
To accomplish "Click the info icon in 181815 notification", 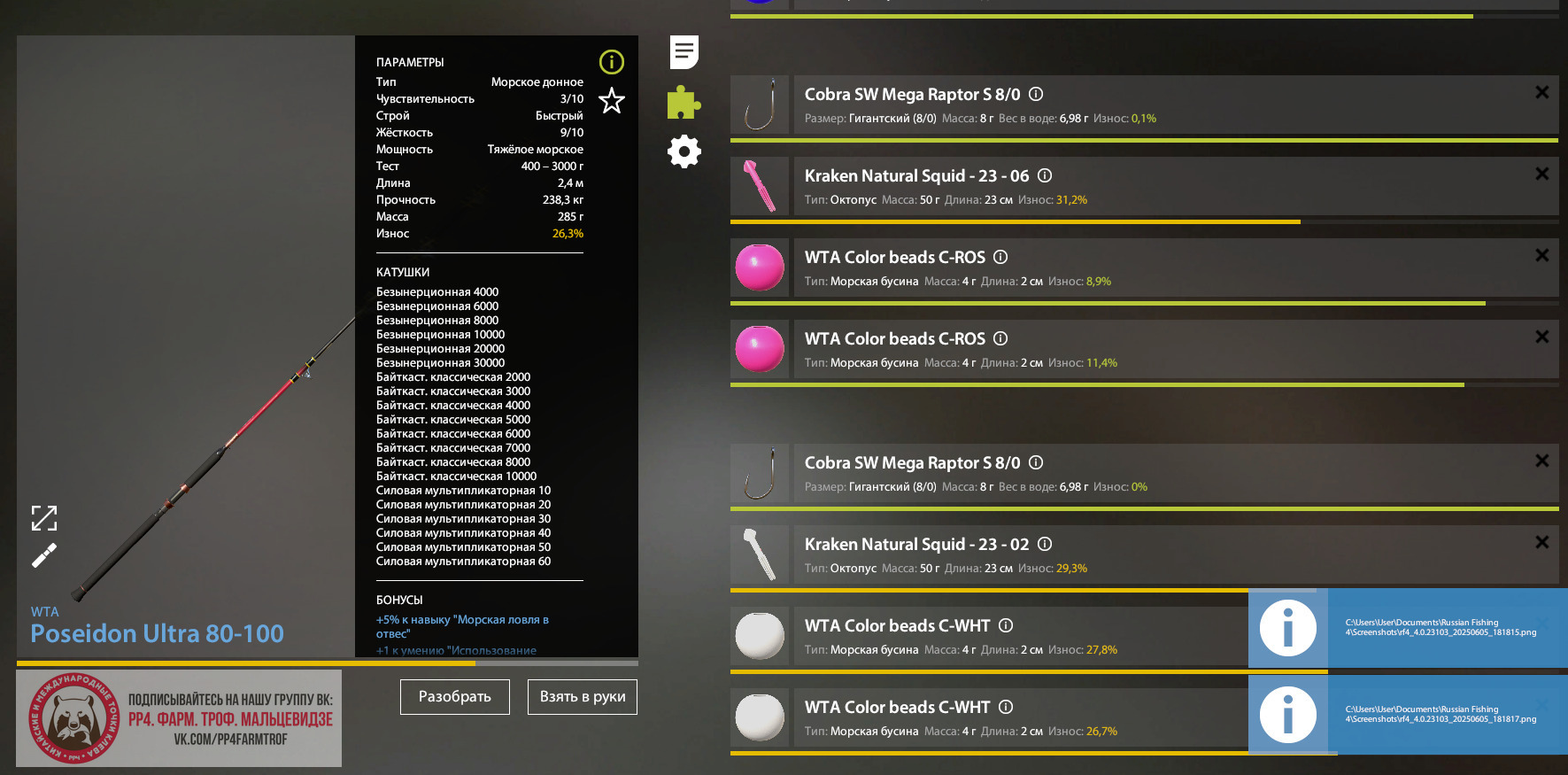I will click(x=1287, y=628).
